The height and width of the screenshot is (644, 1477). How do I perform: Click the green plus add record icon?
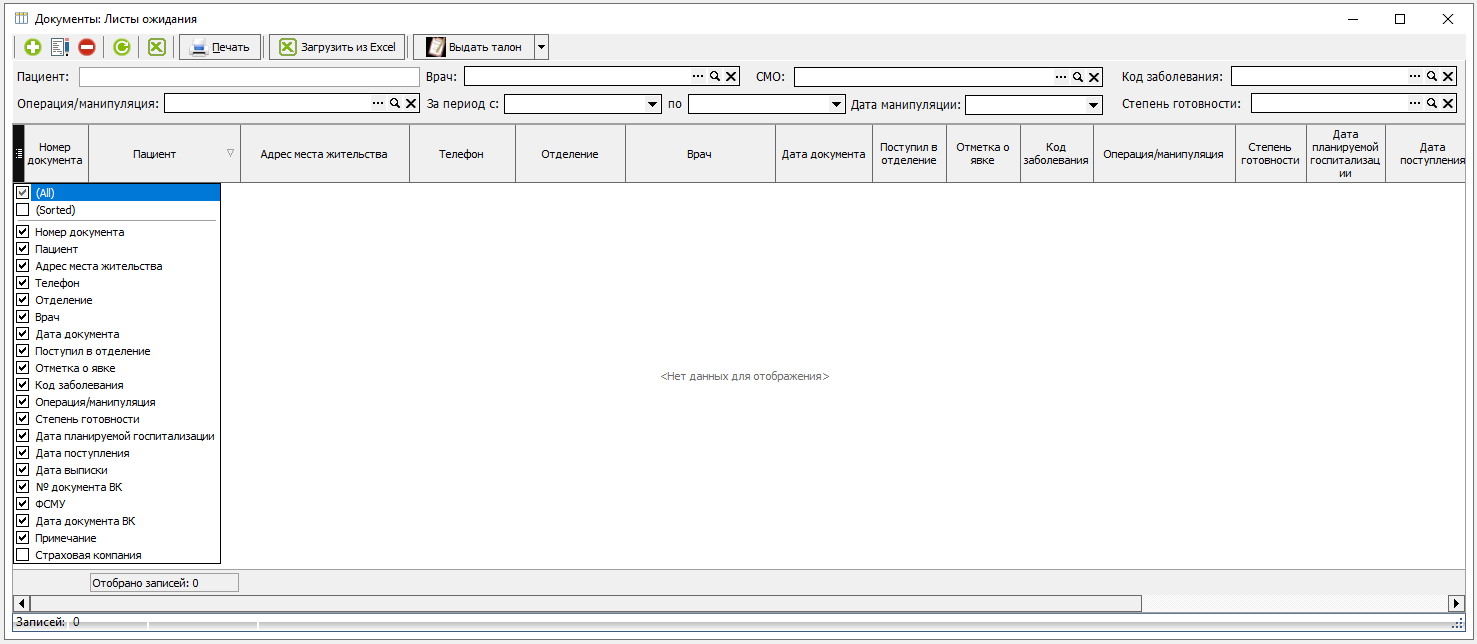(33, 47)
